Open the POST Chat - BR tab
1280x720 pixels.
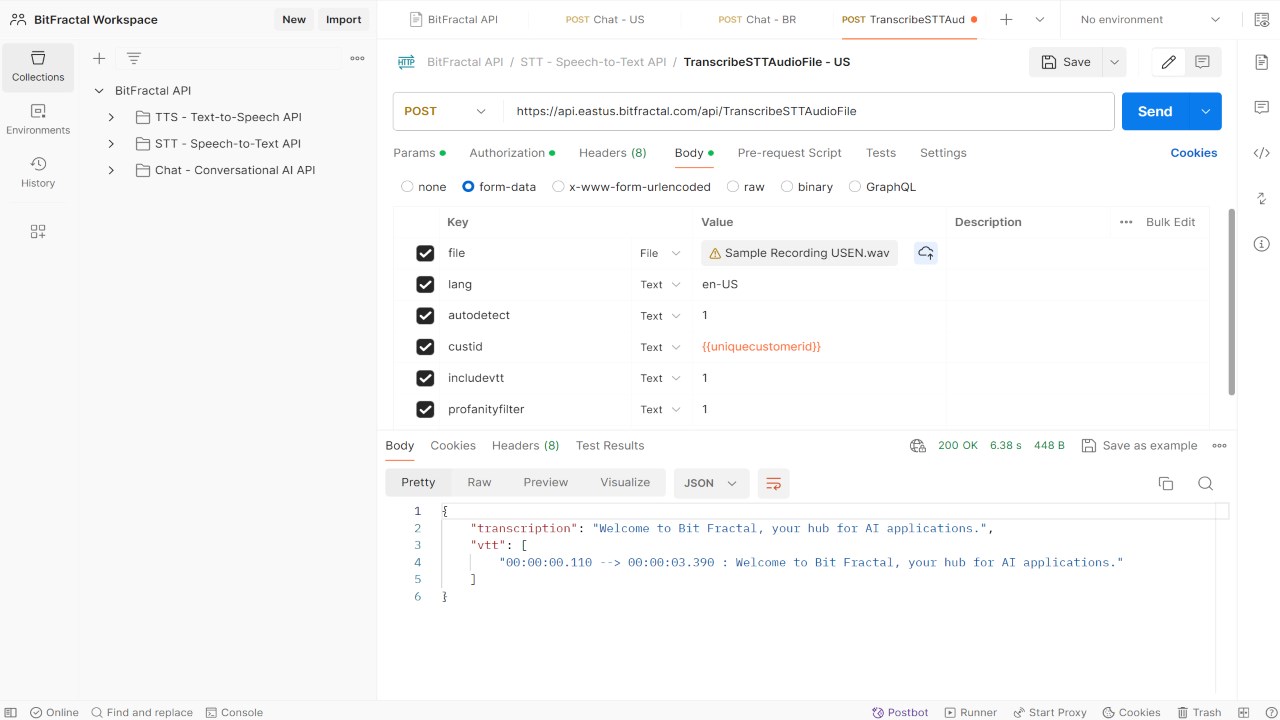click(757, 19)
